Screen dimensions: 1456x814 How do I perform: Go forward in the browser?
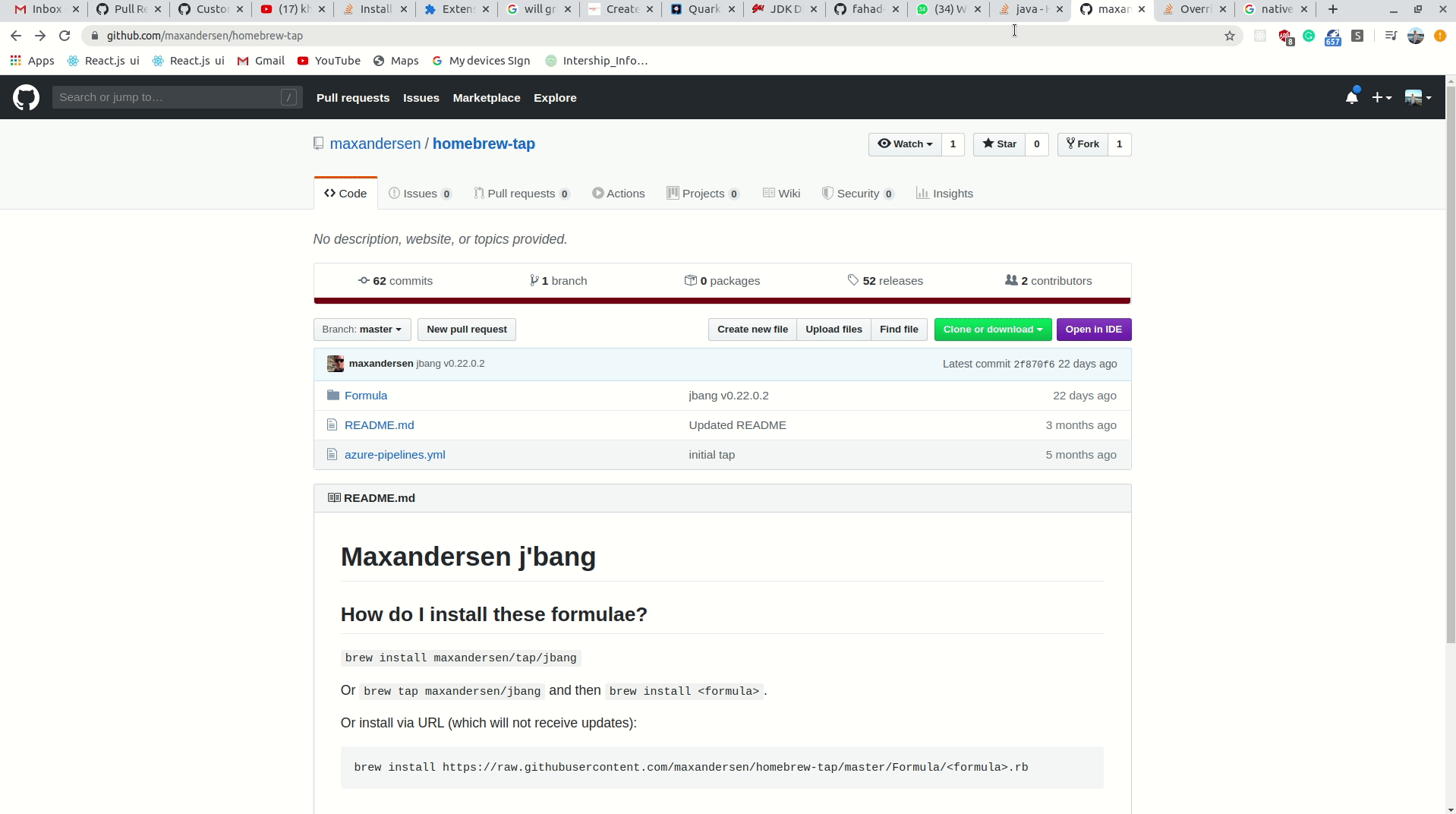click(x=40, y=36)
